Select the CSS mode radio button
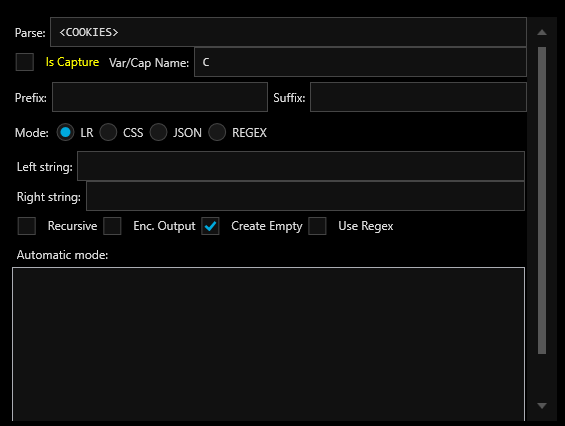565x426 pixels. coord(108,132)
